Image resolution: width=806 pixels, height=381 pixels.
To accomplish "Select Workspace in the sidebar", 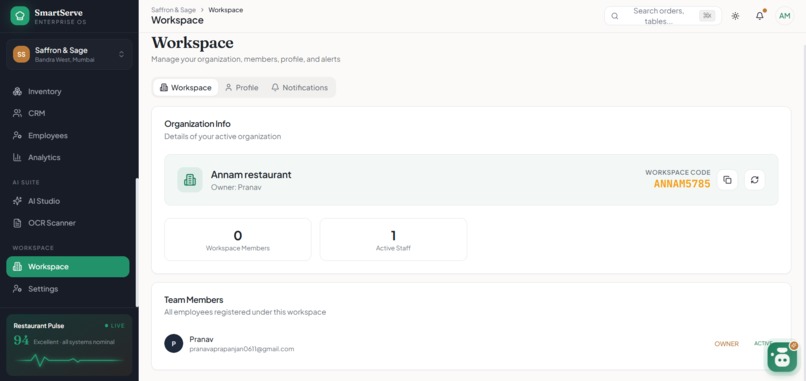I will (x=68, y=267).
